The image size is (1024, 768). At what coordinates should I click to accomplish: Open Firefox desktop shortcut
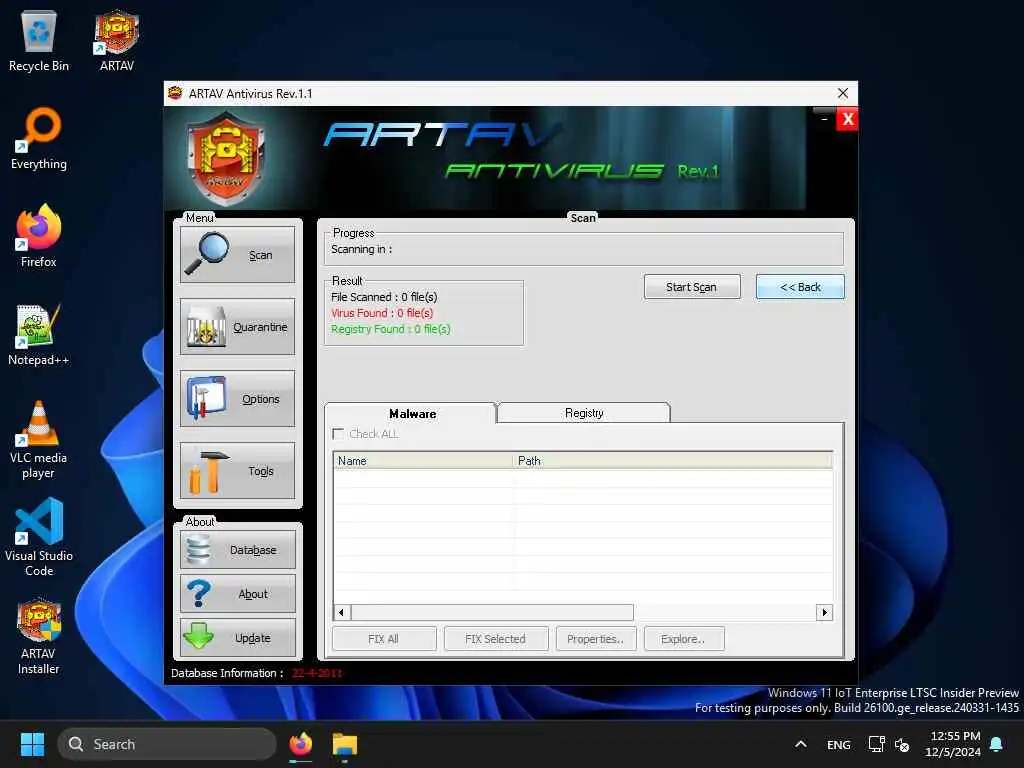39,236
